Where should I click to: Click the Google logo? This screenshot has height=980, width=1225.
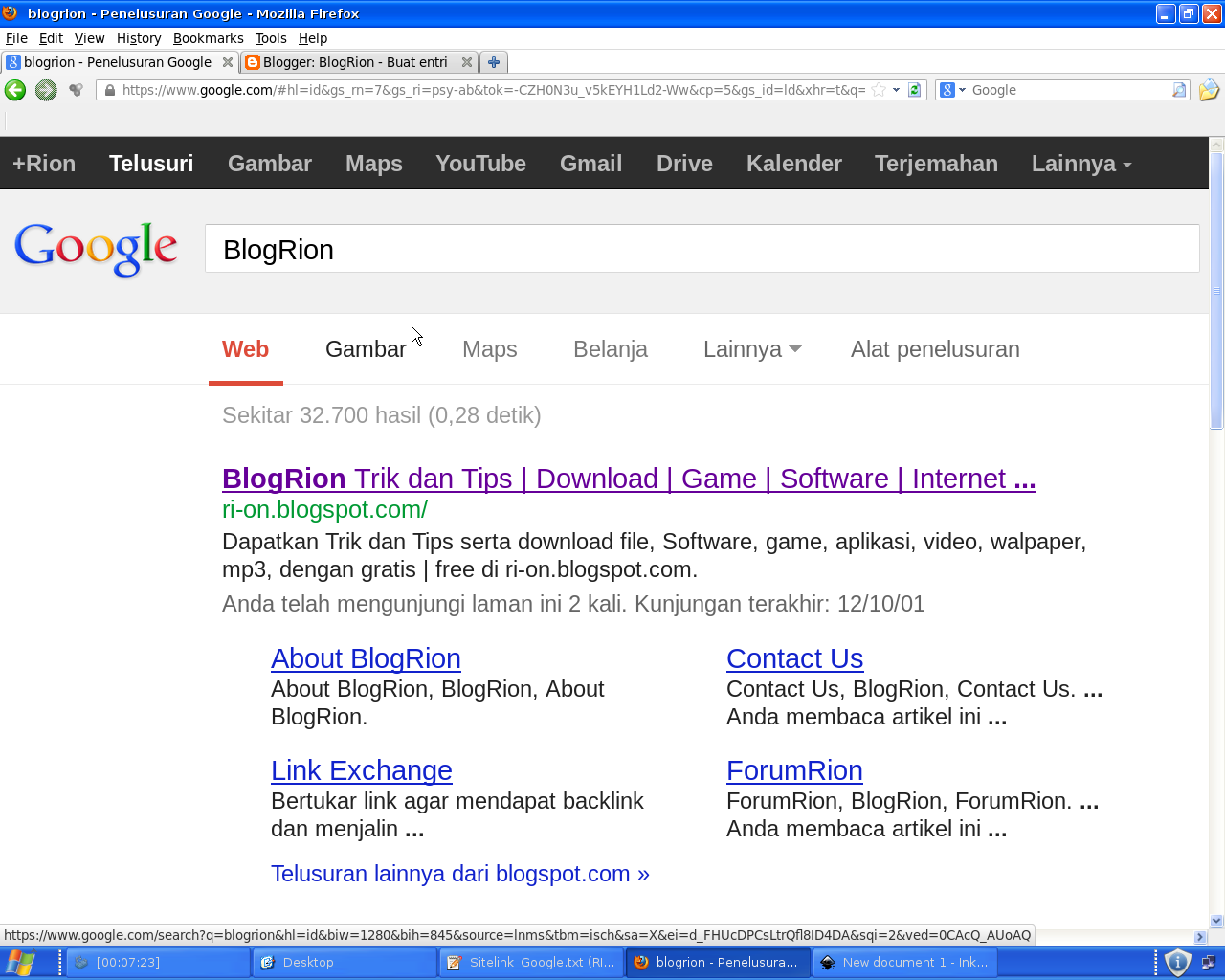click(96, 249)
